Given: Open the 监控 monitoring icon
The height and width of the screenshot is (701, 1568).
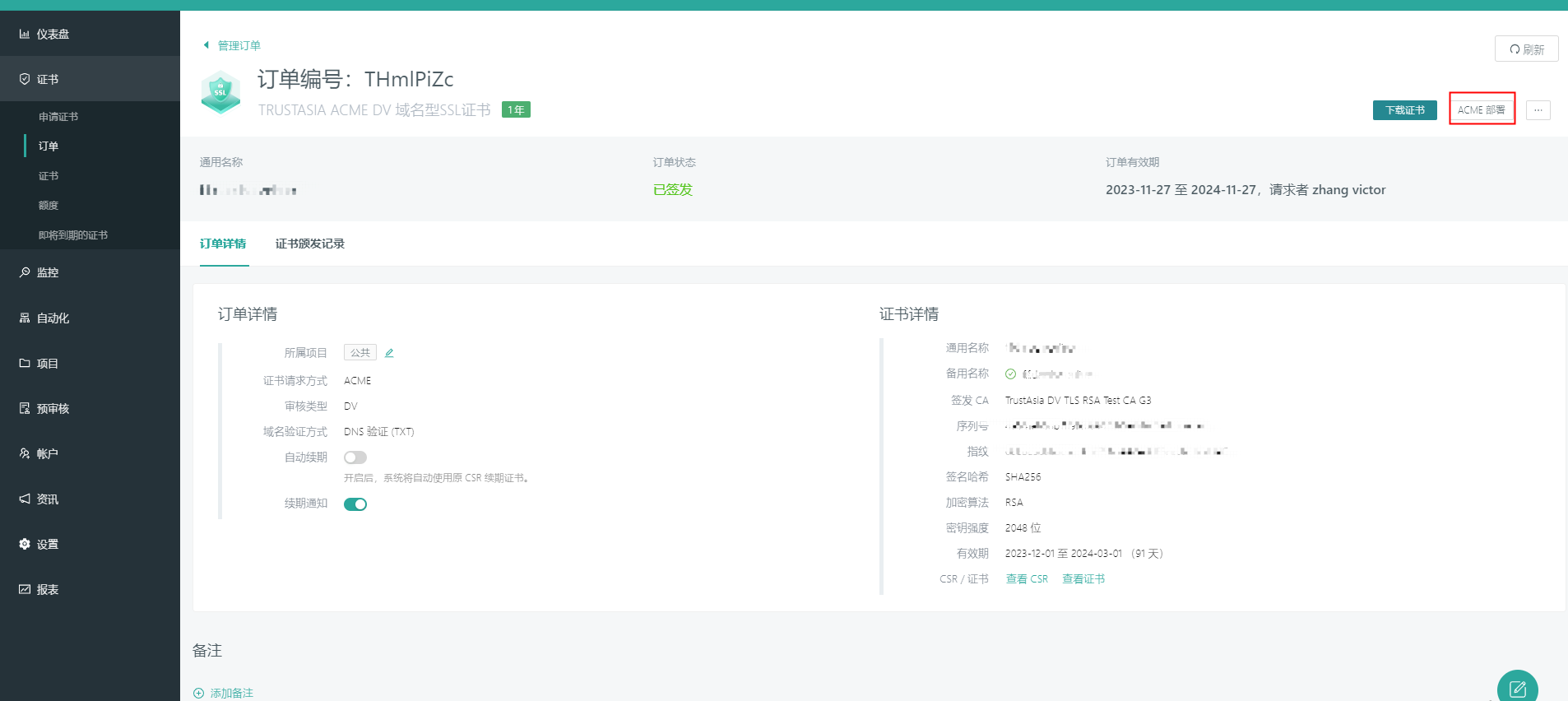Looking at the screenshot, I should pyautogui.click(x=25, y=272).
